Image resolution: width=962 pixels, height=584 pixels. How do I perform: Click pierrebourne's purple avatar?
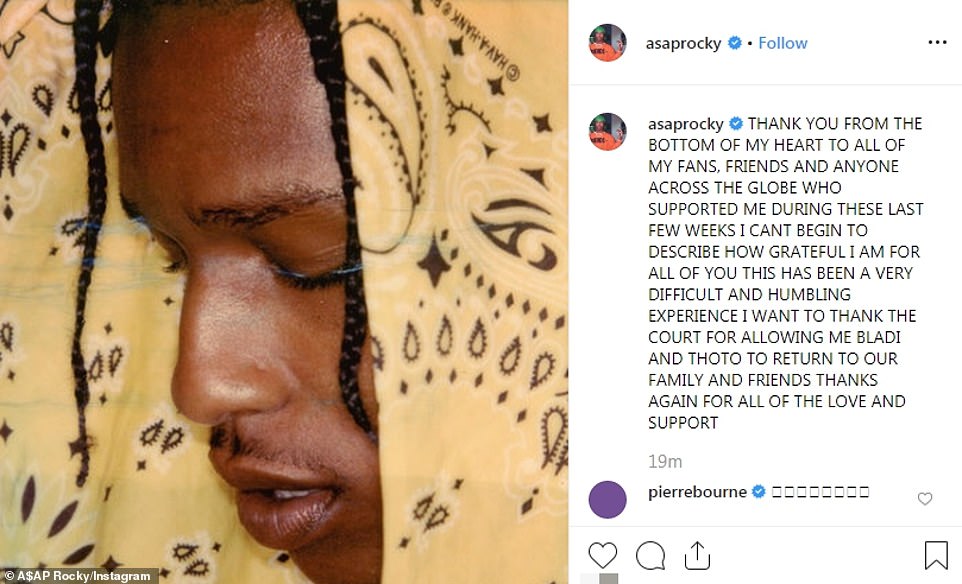[x=607, y=499]
